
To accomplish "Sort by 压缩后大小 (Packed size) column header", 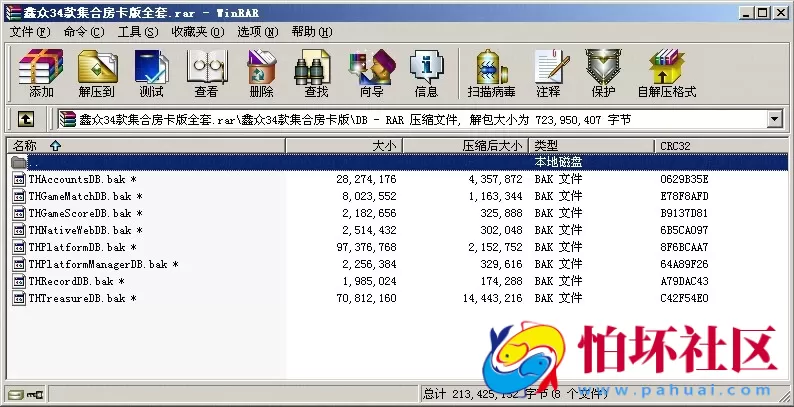I will coord(466,146).
